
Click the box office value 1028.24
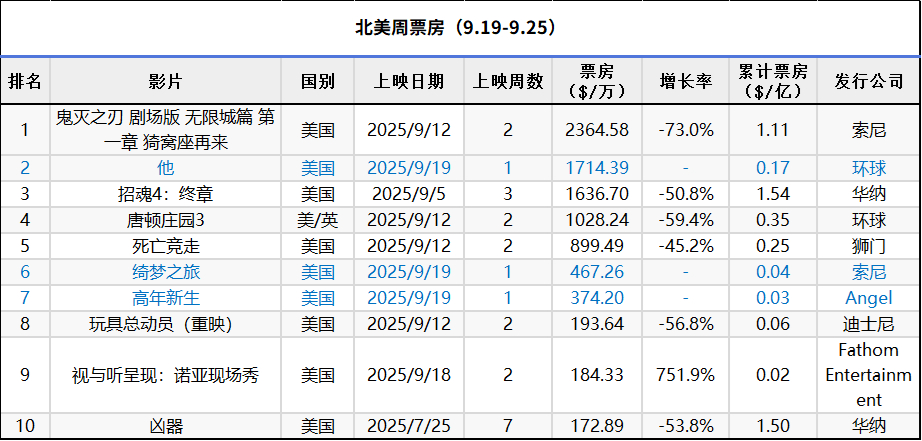pyautogui.click(x=597, y=220)
